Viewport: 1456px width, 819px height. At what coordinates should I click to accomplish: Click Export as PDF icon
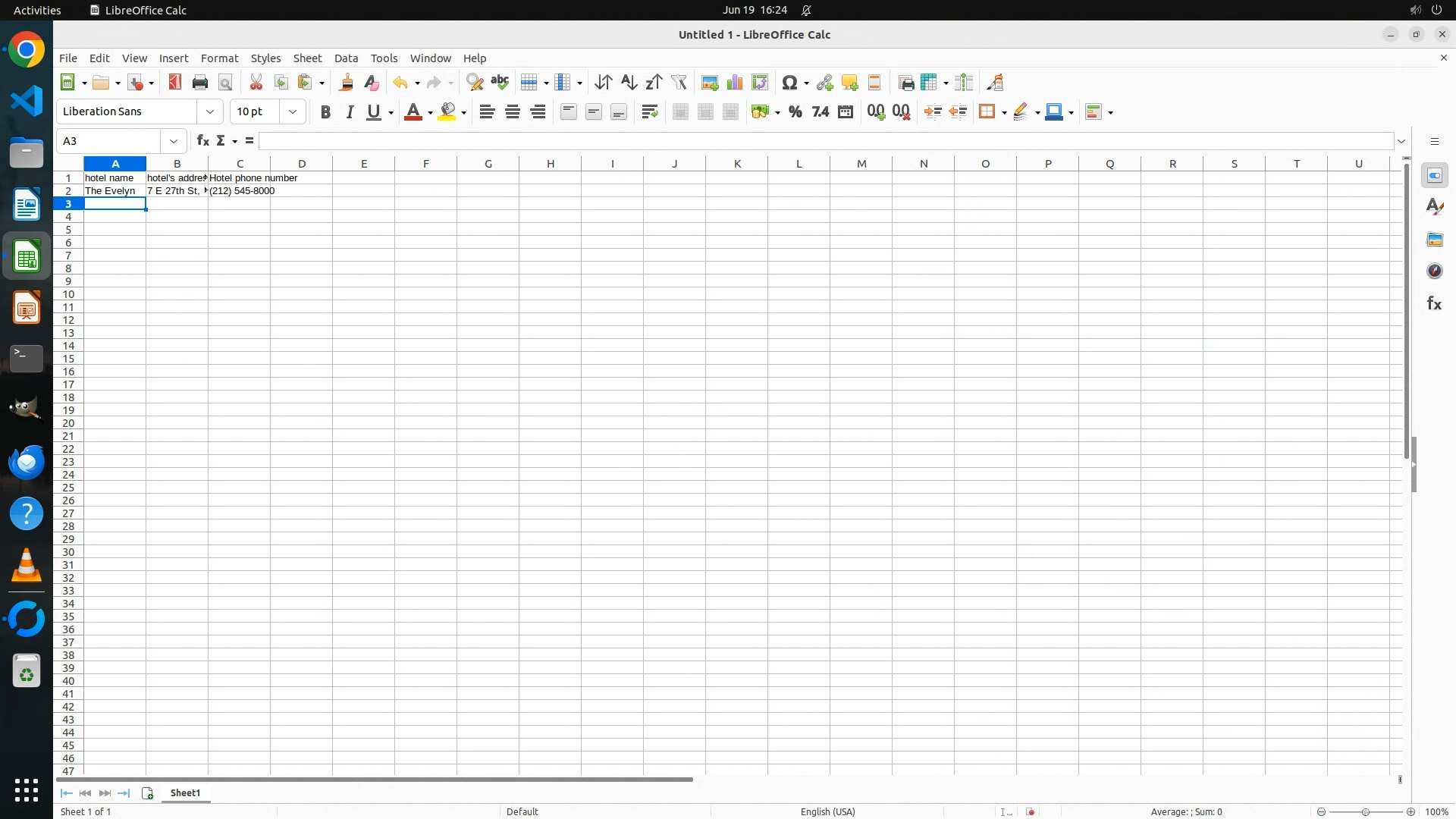175,83
